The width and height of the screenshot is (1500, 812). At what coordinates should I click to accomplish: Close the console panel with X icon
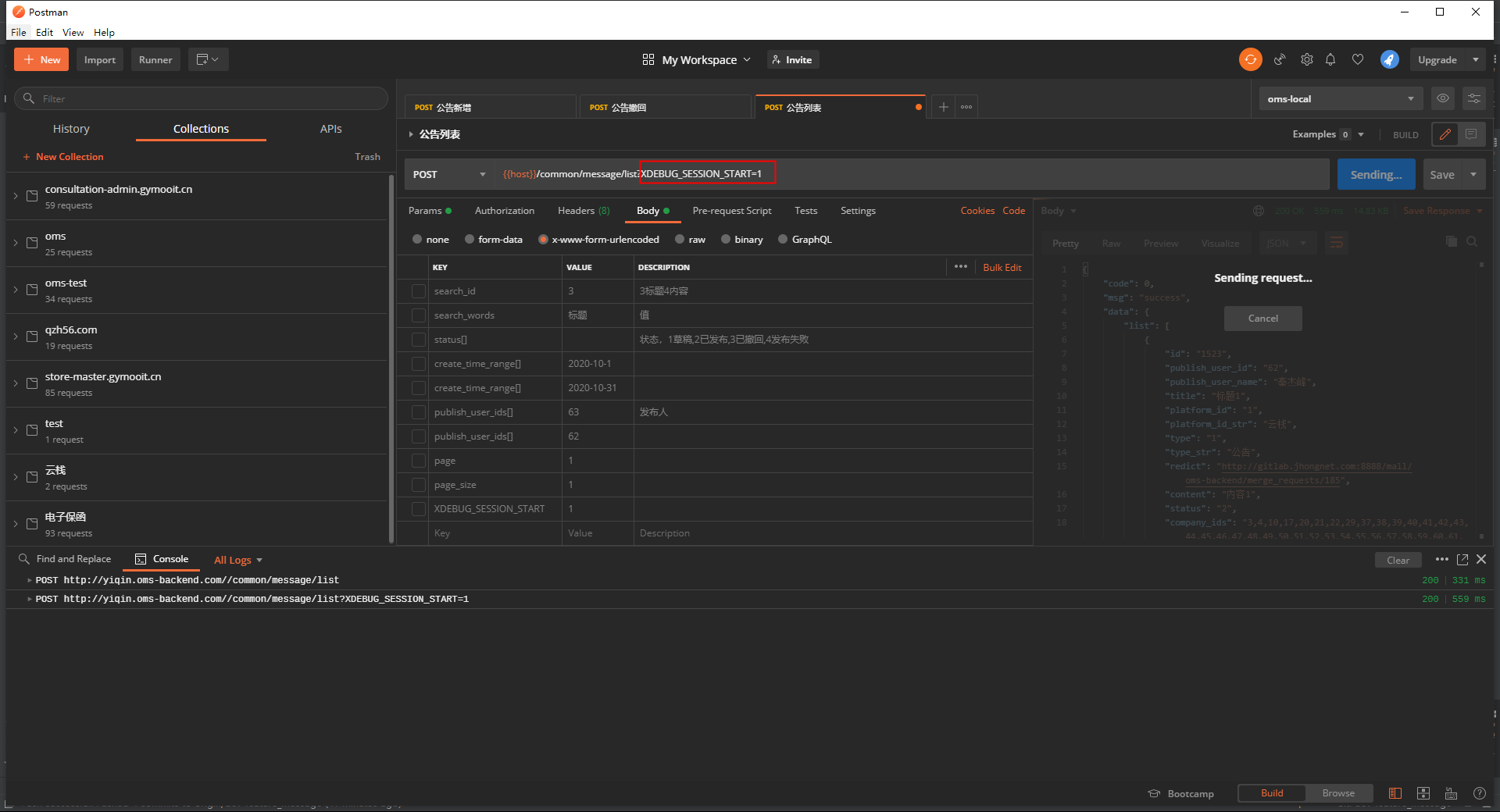click(1481, 559)
